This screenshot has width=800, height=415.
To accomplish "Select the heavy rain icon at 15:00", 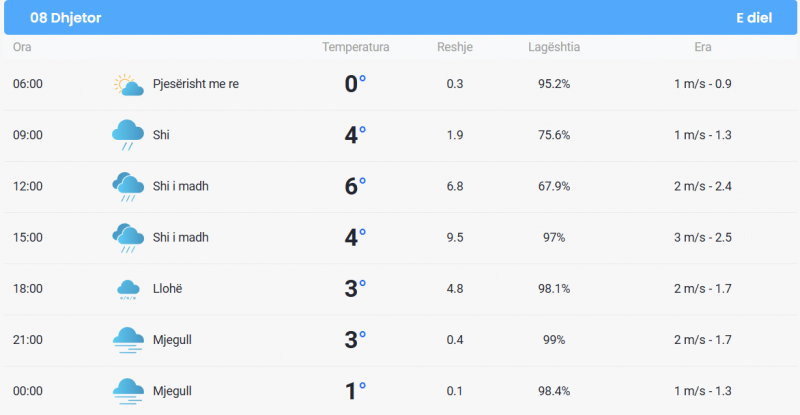I will click(128, 237).
